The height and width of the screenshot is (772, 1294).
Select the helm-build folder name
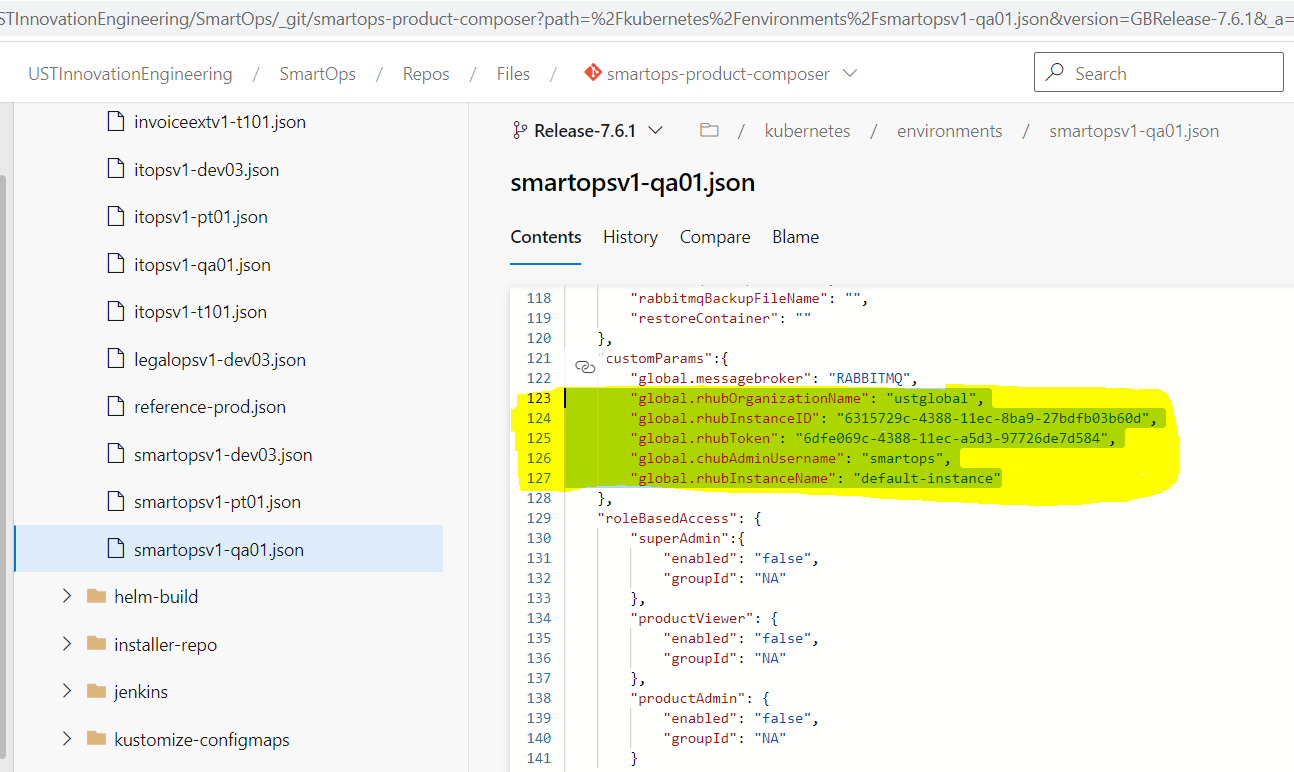[x=156, y=597]
